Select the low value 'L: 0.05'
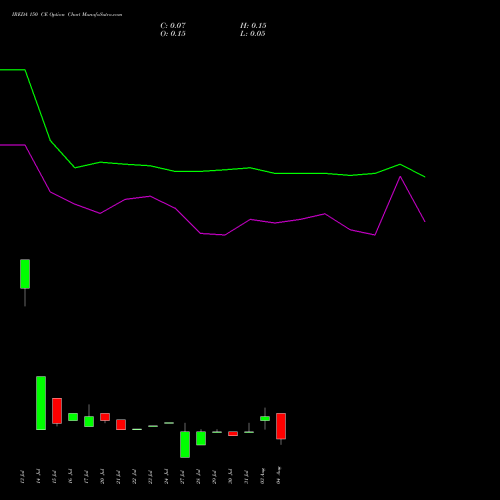Viewport: 500px width, 500px height. 253,34
